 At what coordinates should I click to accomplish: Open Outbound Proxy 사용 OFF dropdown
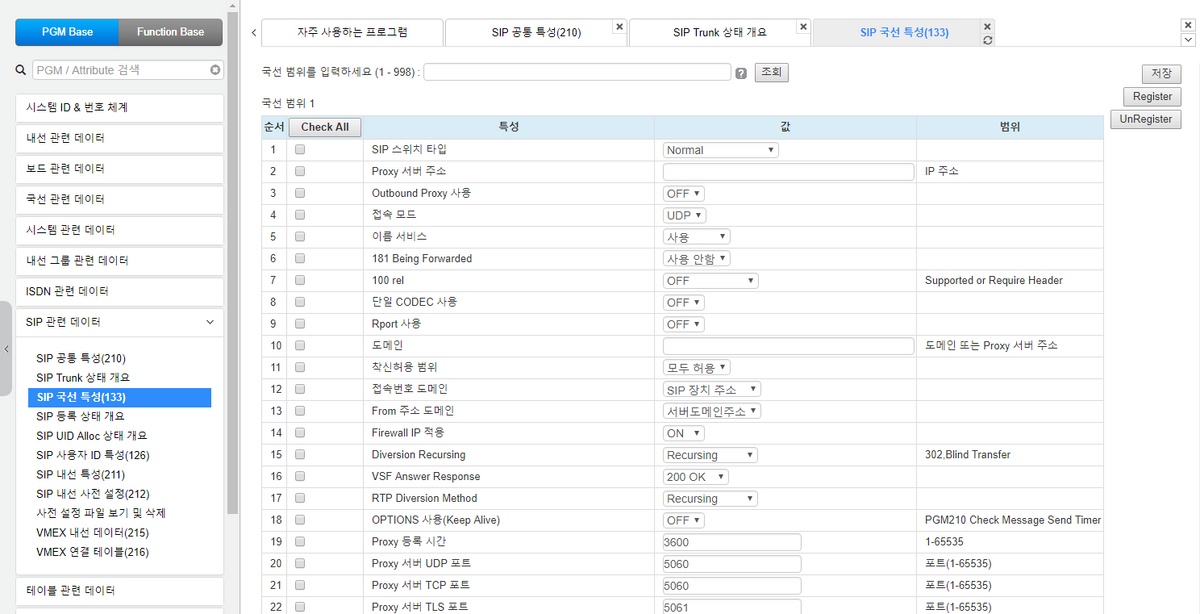[684, 193]
